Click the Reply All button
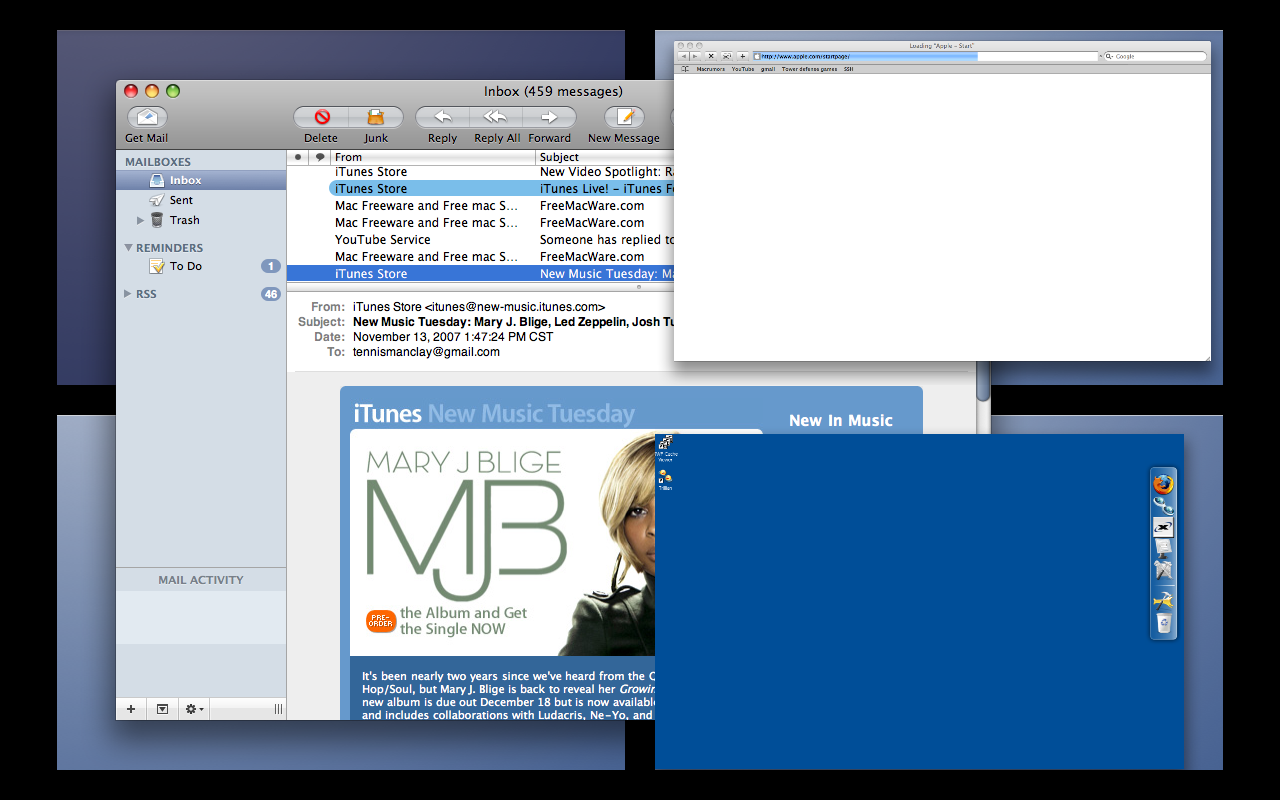This screenshot has height=800, width=1280. (x=496, y=117)
